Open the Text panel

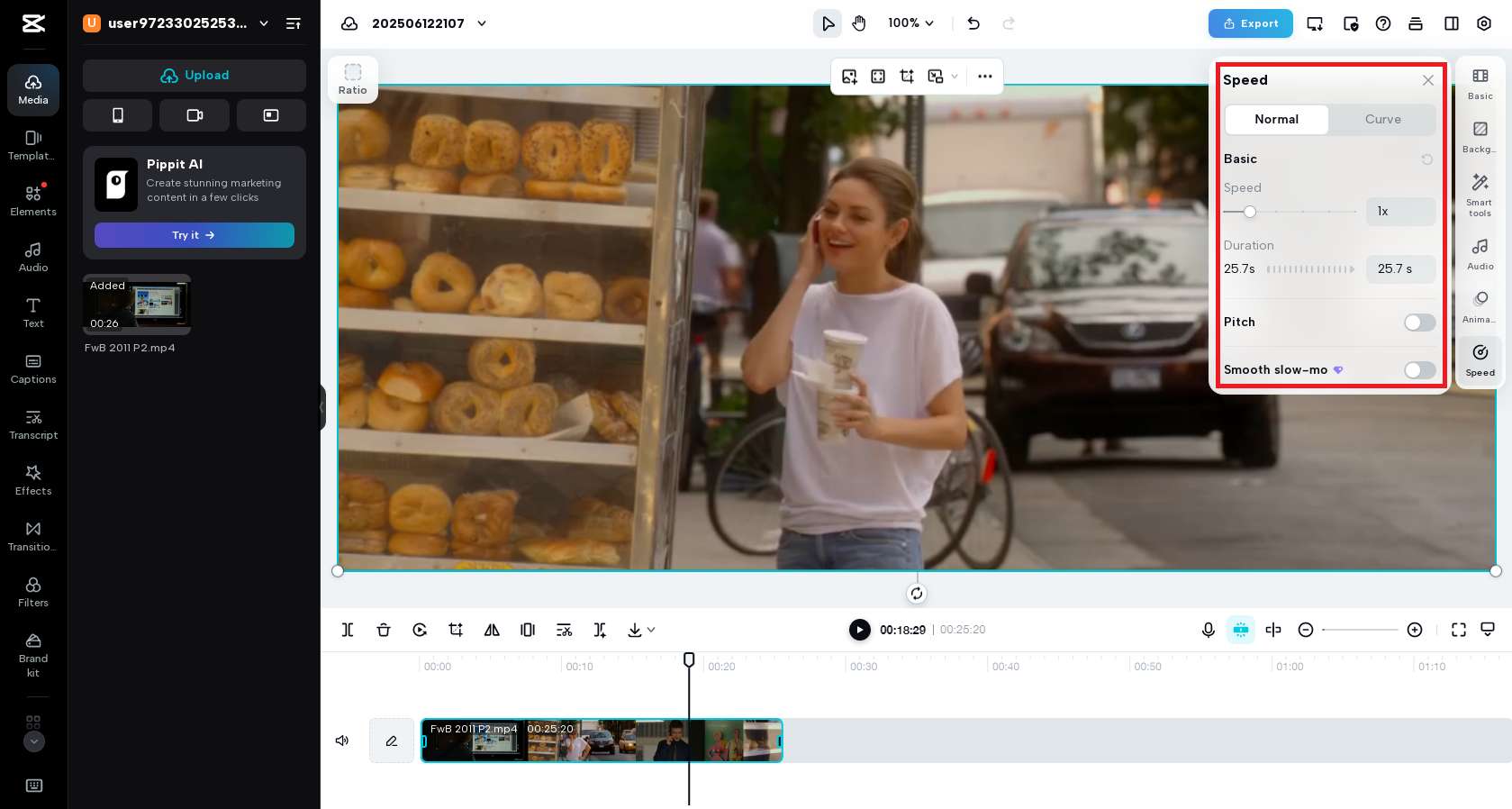33,314
